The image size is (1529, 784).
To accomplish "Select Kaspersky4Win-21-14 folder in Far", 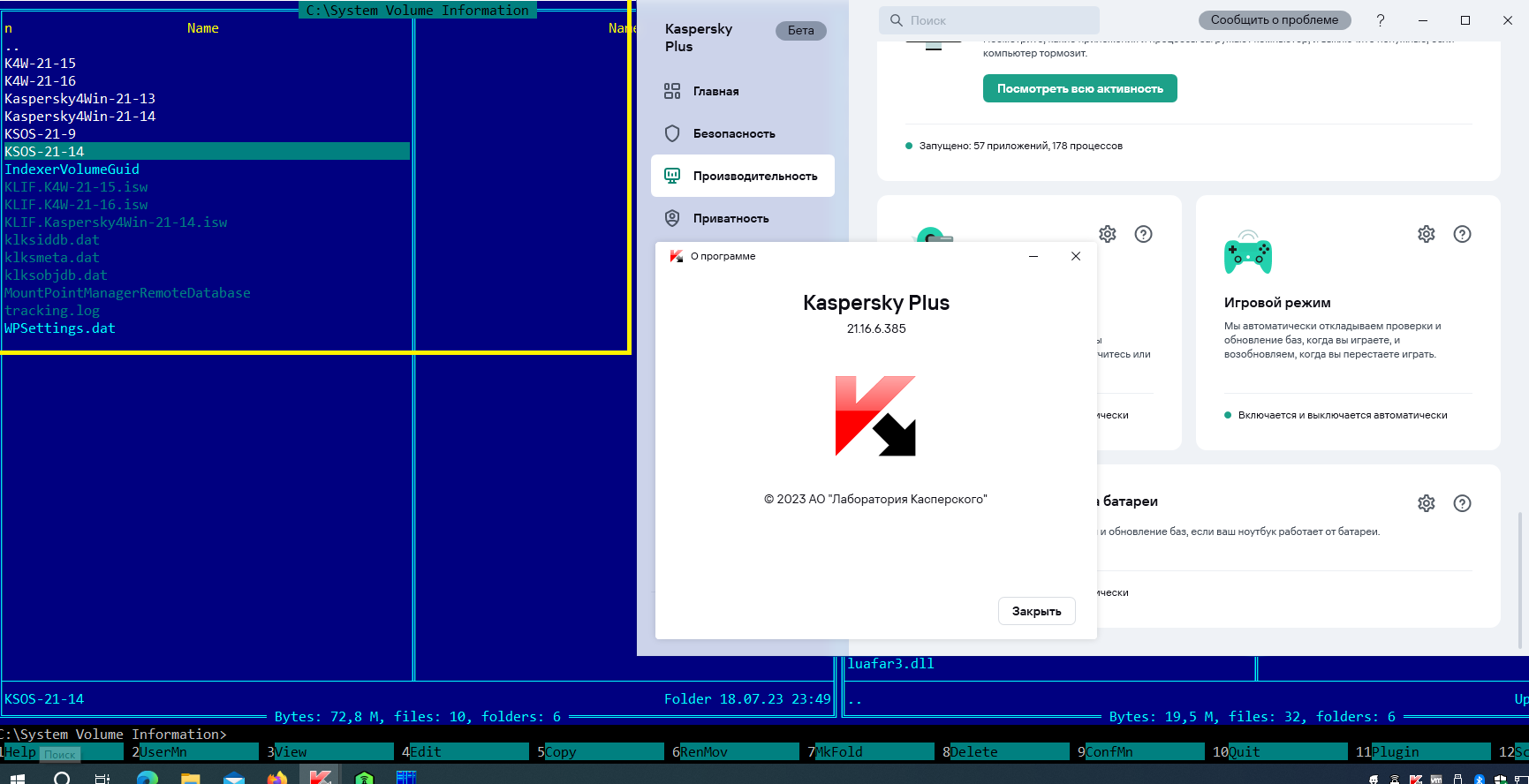I will [x=79, y=117].
